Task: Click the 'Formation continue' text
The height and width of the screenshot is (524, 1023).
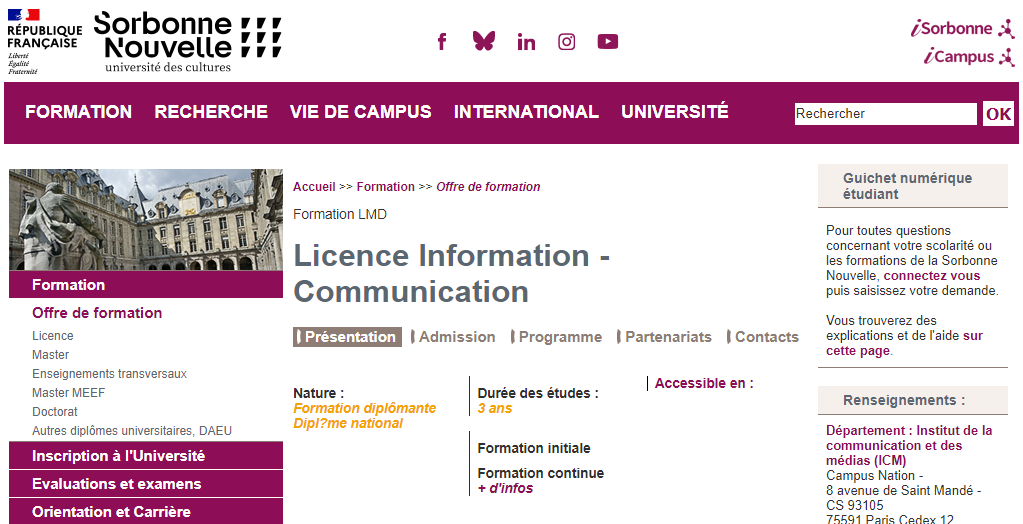Action: click(x=541, y=473)
